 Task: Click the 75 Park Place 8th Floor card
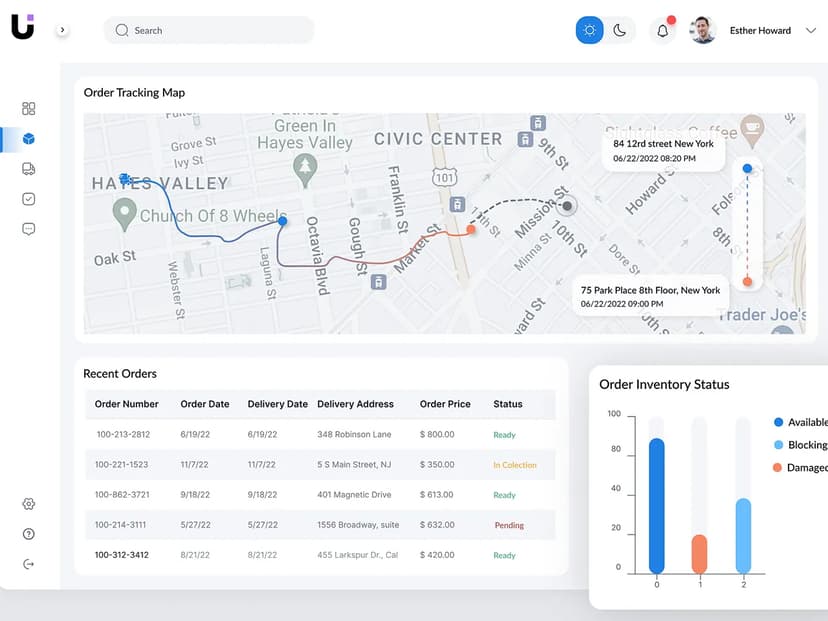point(650,296)
